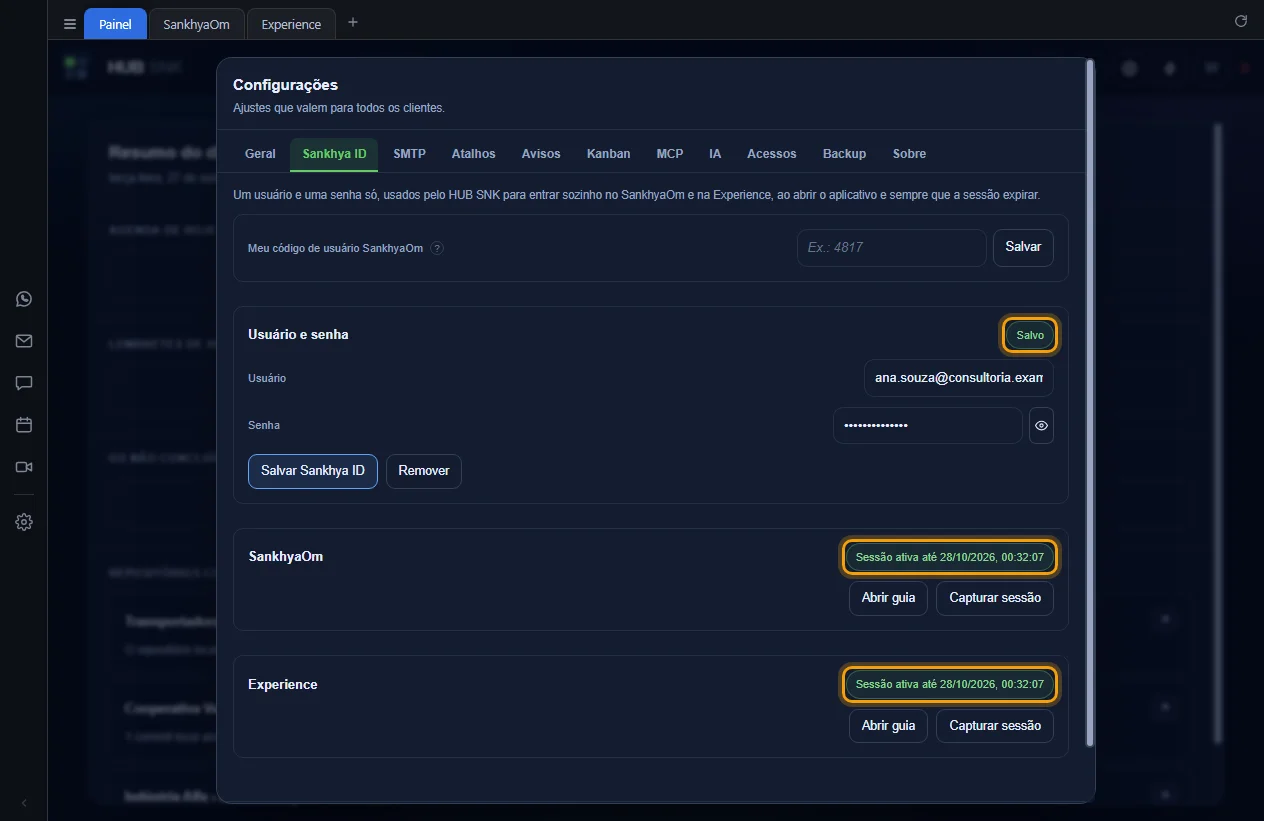Collapse the sidebar with the bottom chevron
This screenshot has width=1264, height=821.
24,803
